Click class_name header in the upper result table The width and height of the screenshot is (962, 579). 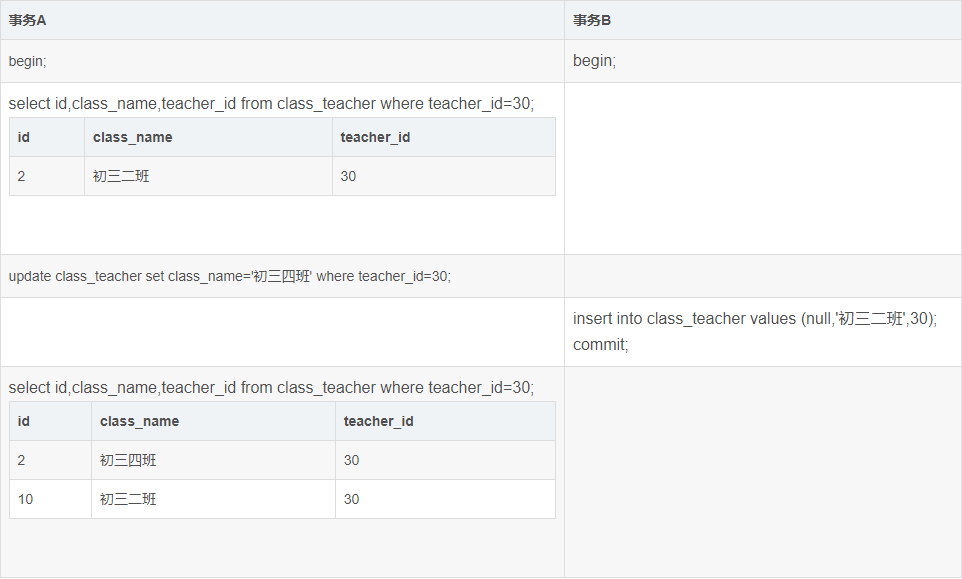(132, 137)
